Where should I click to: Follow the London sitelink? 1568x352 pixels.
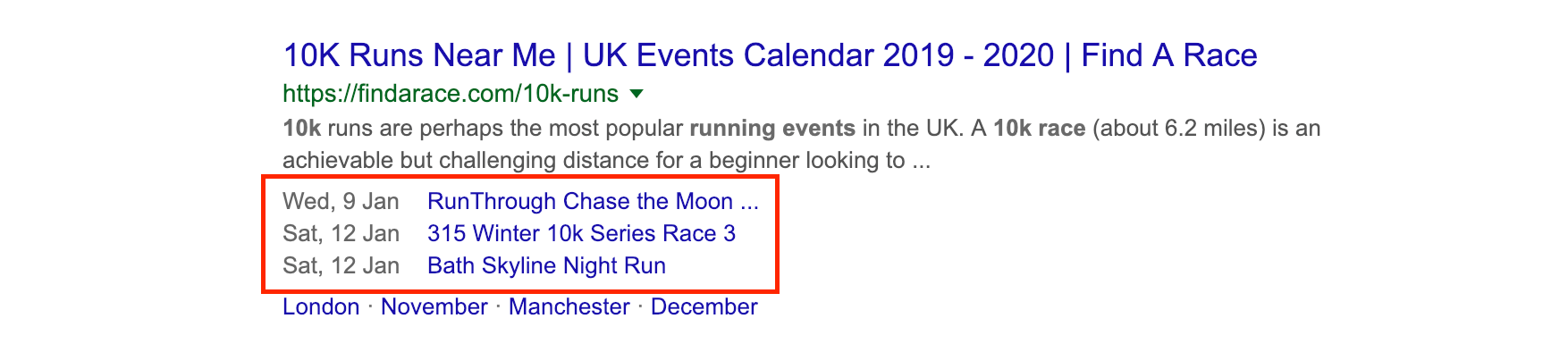(x=321, y=306)
